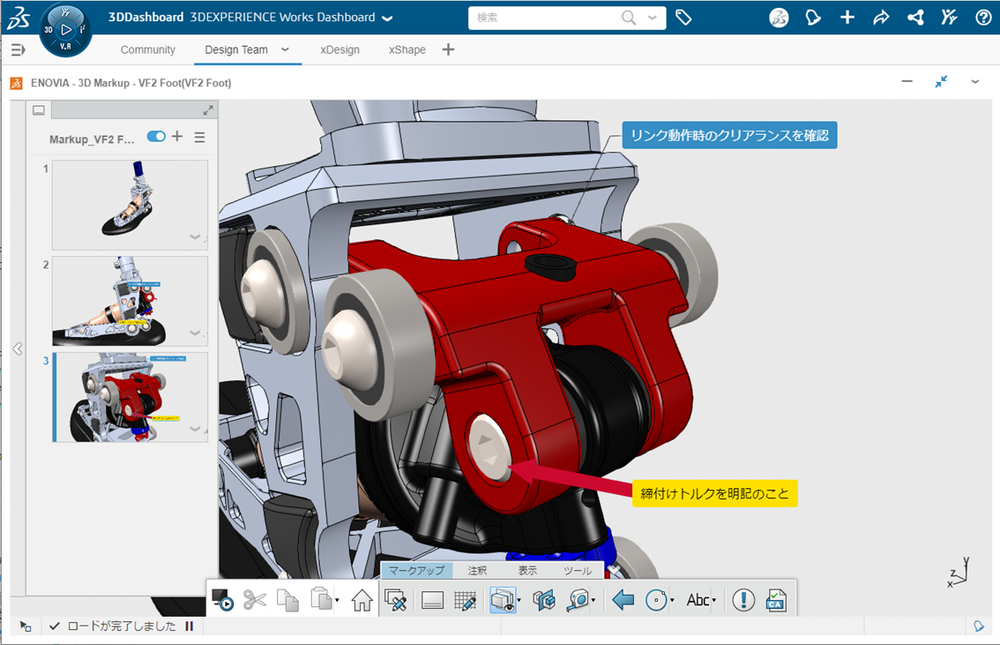Select the view display eye icon
The width and height of the screenshot is (1000, 645).
click(502, 600)
